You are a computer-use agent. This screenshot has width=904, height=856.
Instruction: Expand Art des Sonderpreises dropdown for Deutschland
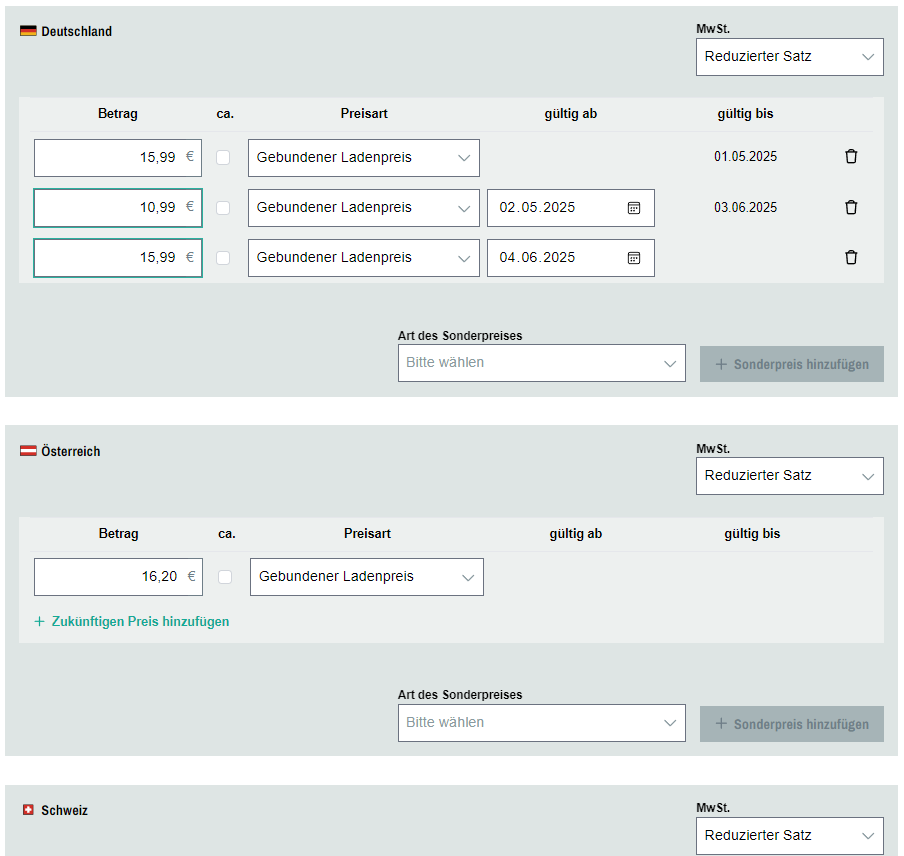click(541, 363)
